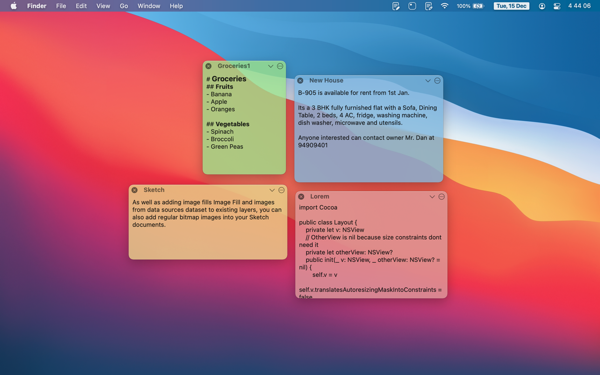This screenshot has width=600, height=375.
Task: Click inside the Sketch note text area
Action: (x=208, y=227)
